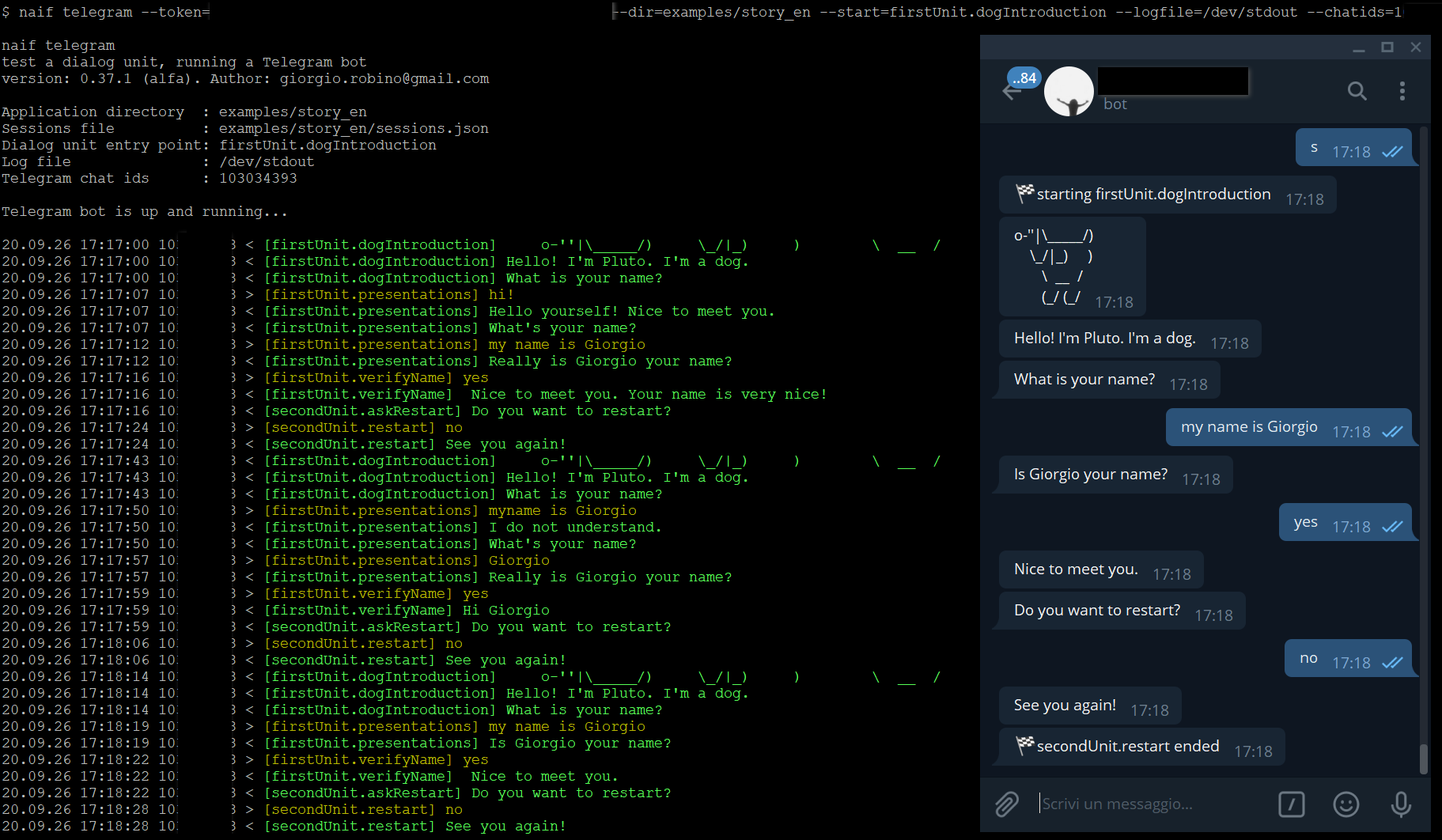Image resolution: width=1442 pixels, height=840 pixels.
Task: Attach a file with paperclip icon
Action: (1006, 804)
